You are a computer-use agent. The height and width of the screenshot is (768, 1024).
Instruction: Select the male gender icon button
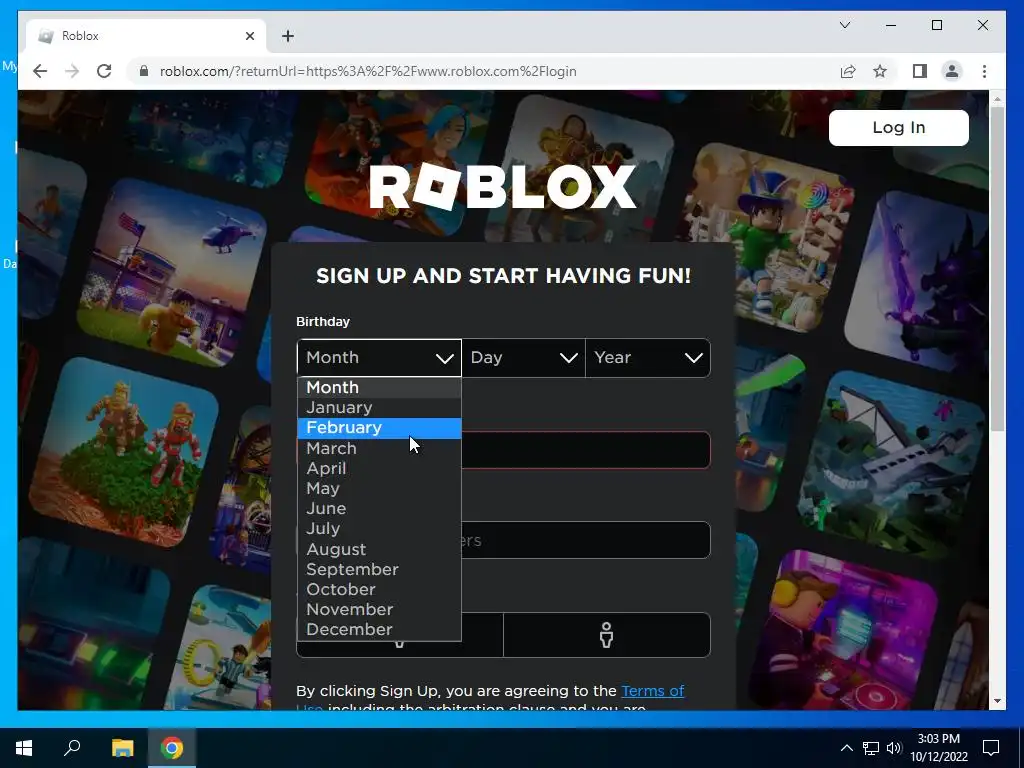coord(607,635)
